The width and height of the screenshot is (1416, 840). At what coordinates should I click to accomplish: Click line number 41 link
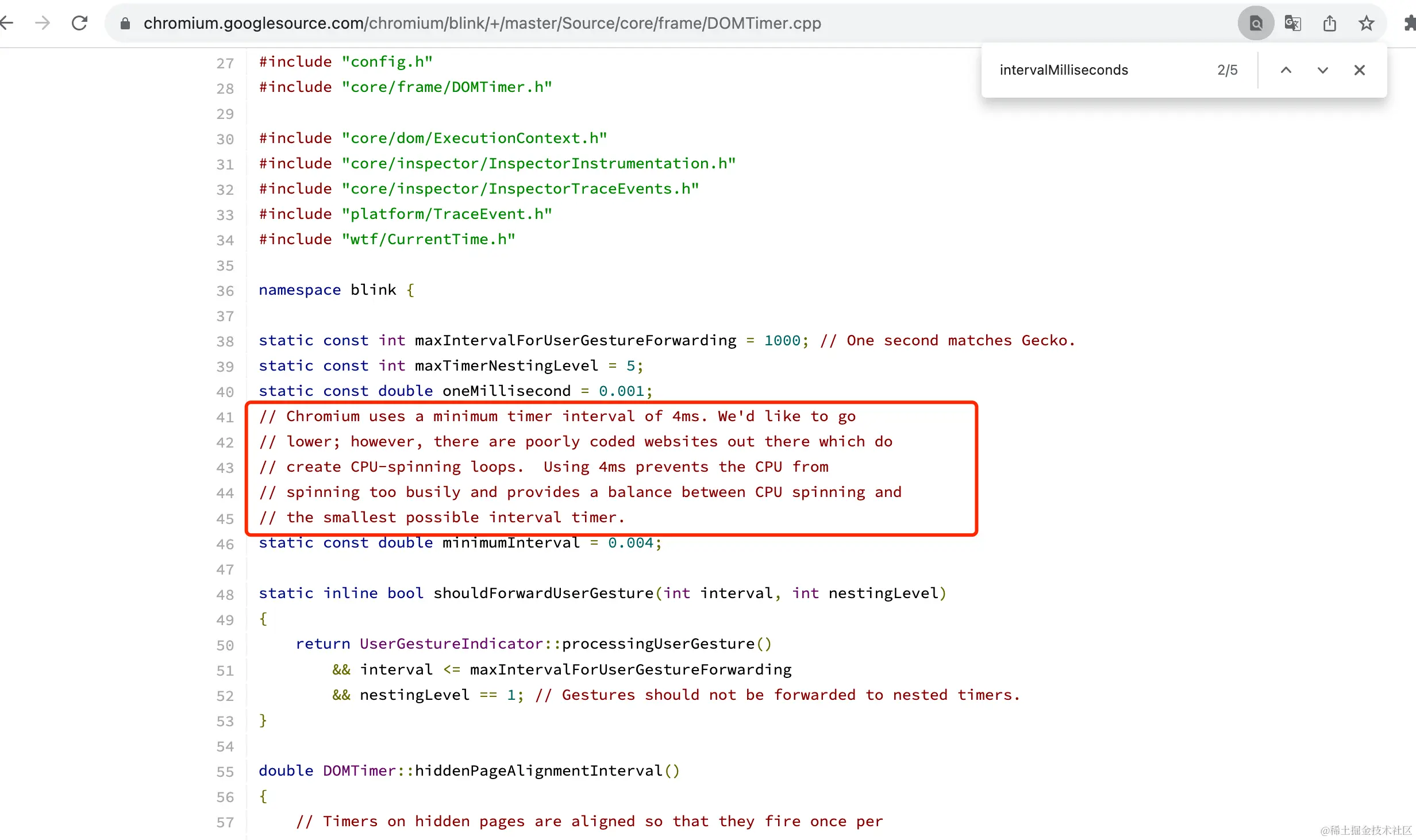pos(225,417)
